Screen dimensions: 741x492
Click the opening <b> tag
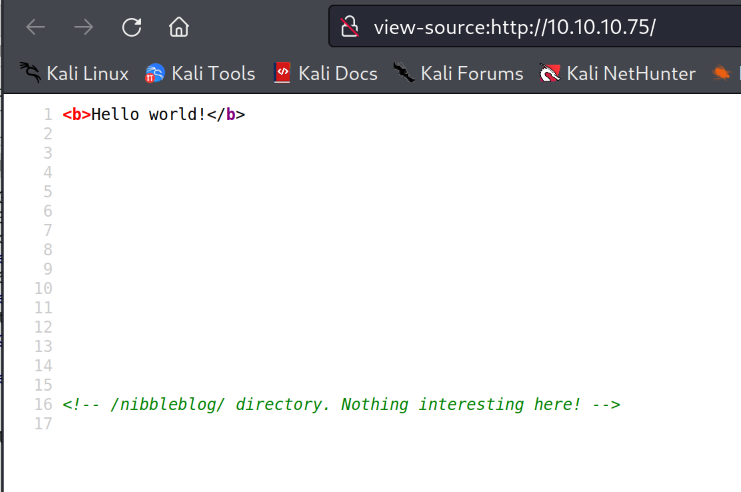(x=76, y=114)
